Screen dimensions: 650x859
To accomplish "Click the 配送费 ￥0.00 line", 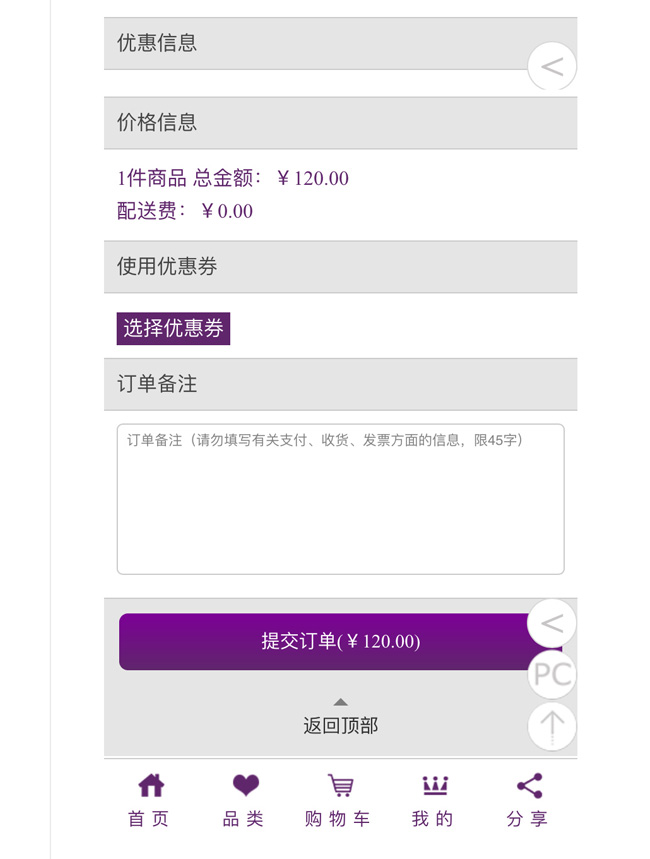I will tap(185, 211).
